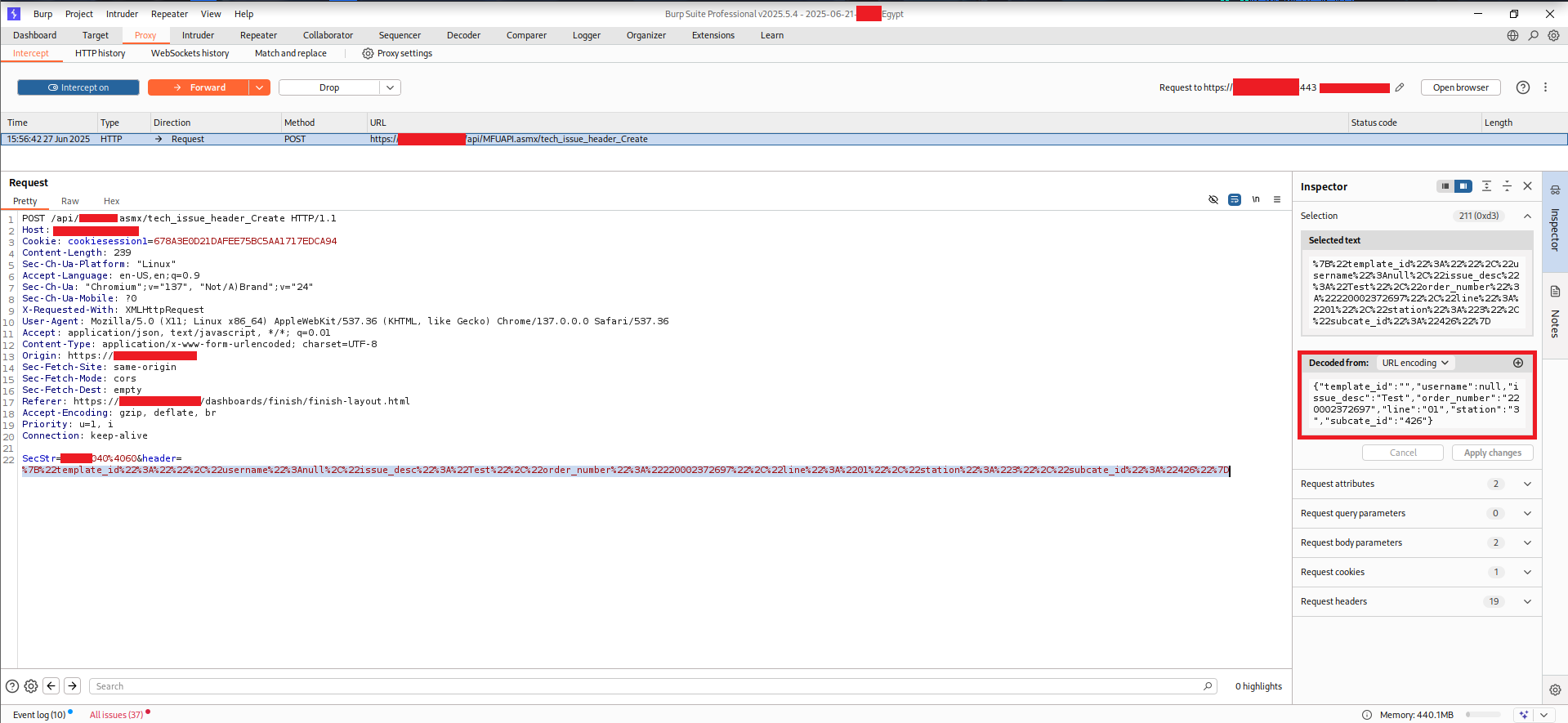Click the Burp Suite logo icon
1568x723 pixels.
coord(13,14)
